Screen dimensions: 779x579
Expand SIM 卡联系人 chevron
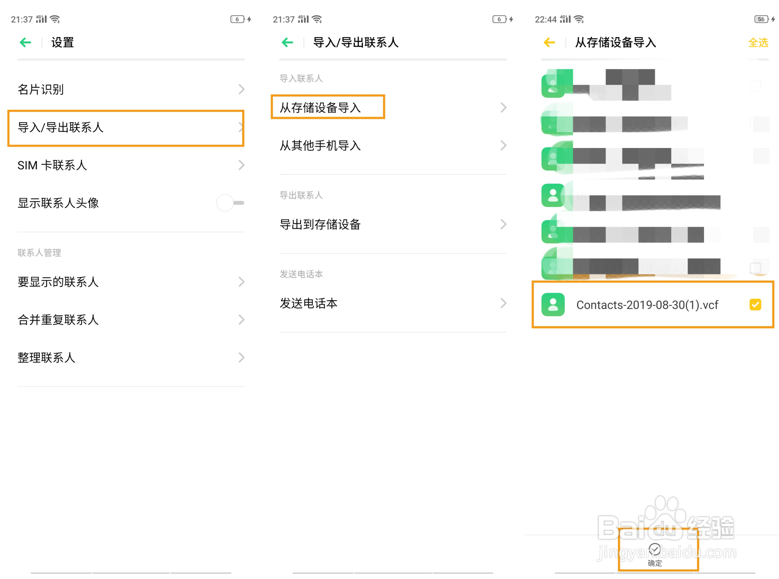click(241, 166)
